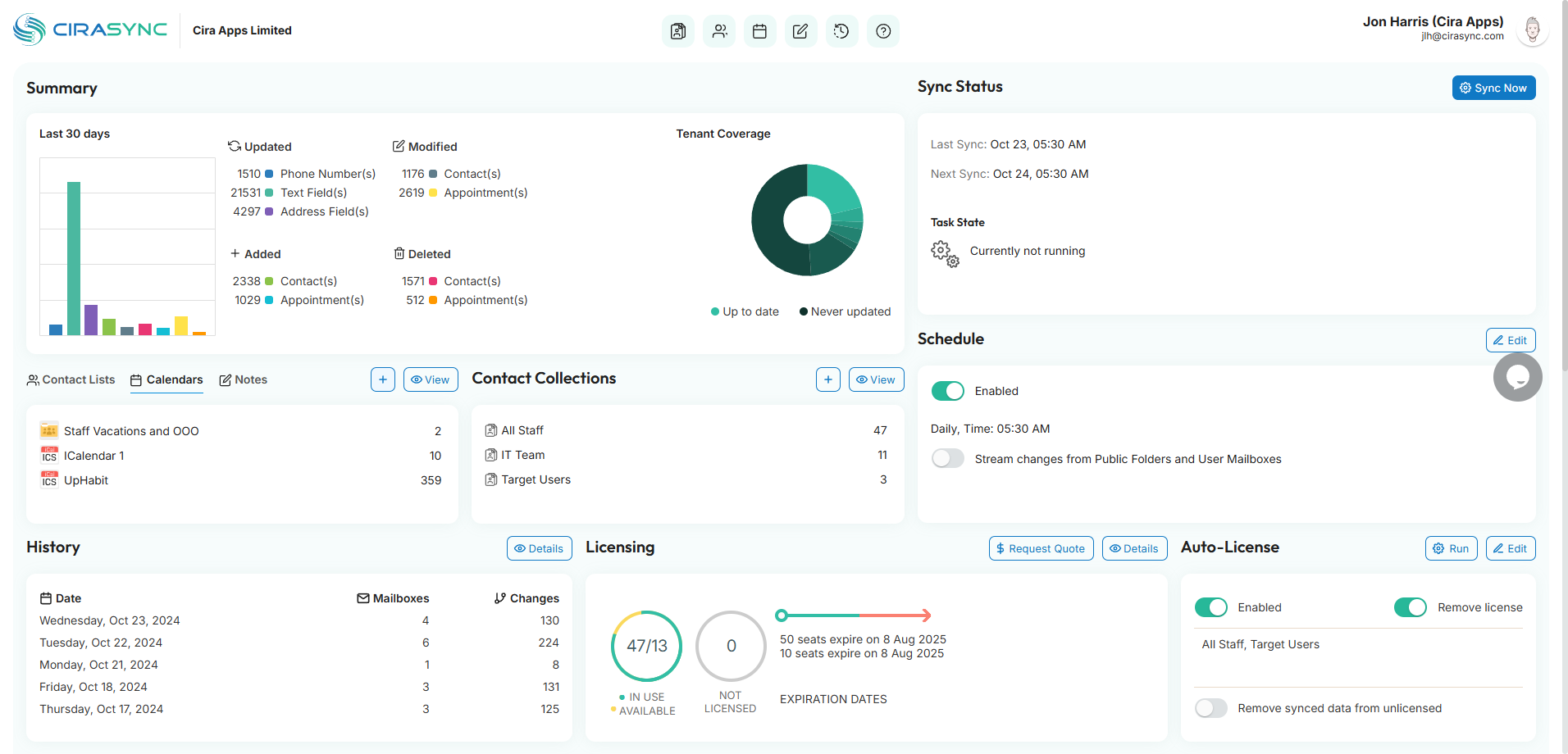
Task: Click the license expiration timeline slider handle
Action: 782,615
